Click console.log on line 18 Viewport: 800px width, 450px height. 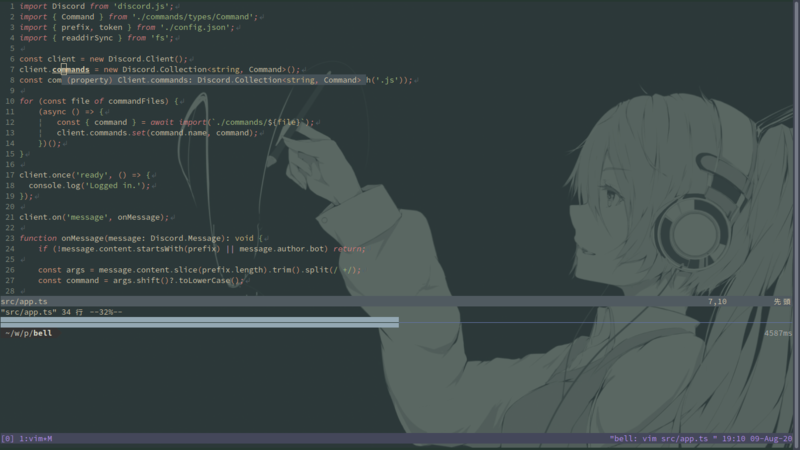point(57,186)
